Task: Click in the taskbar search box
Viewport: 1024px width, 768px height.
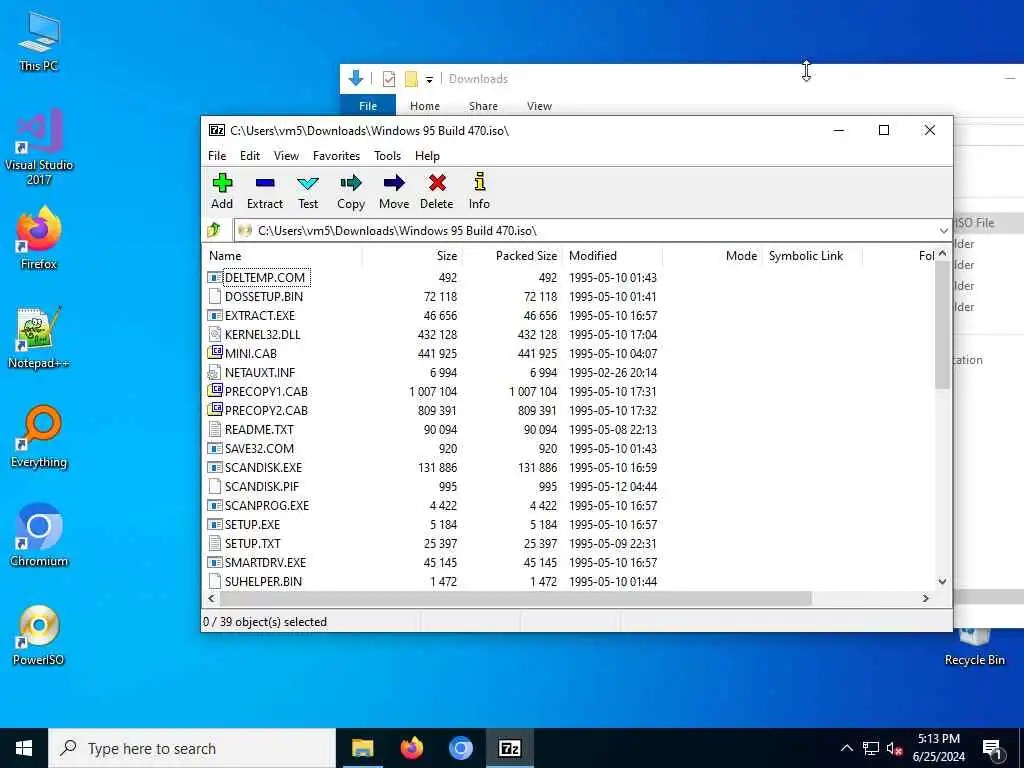Action: click(192, 748)
